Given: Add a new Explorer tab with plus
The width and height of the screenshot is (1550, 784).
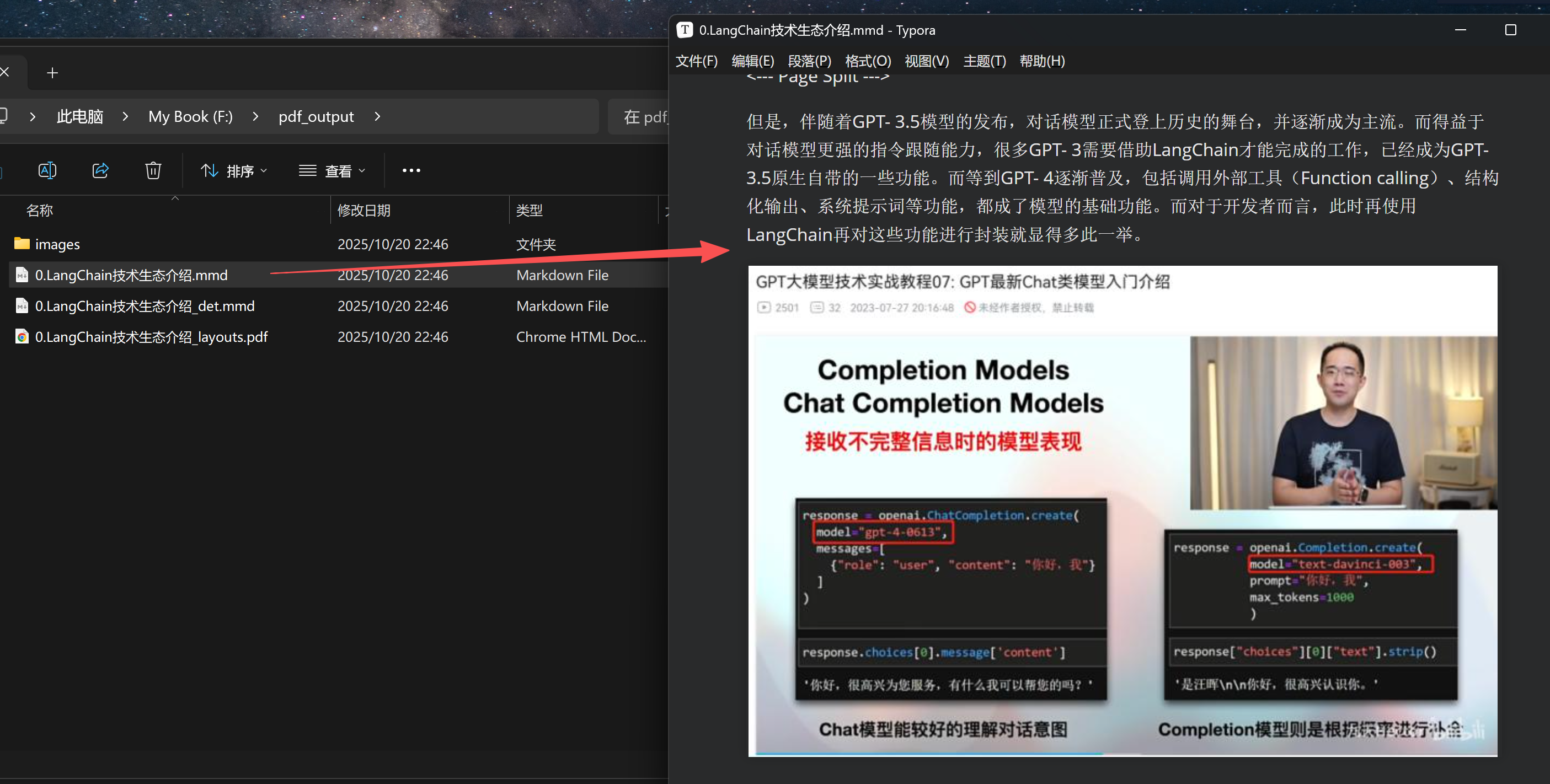Looking at the screenshot, I should tap(52, 73).
